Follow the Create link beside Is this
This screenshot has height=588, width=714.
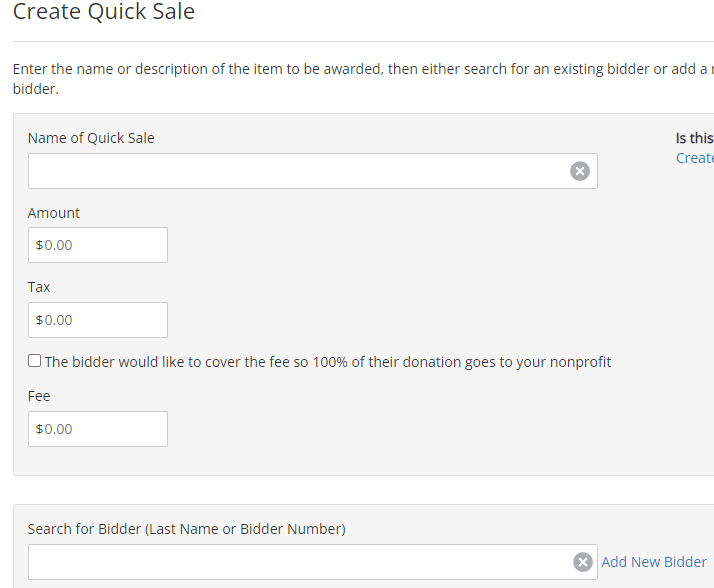click(x=695, y=158)
